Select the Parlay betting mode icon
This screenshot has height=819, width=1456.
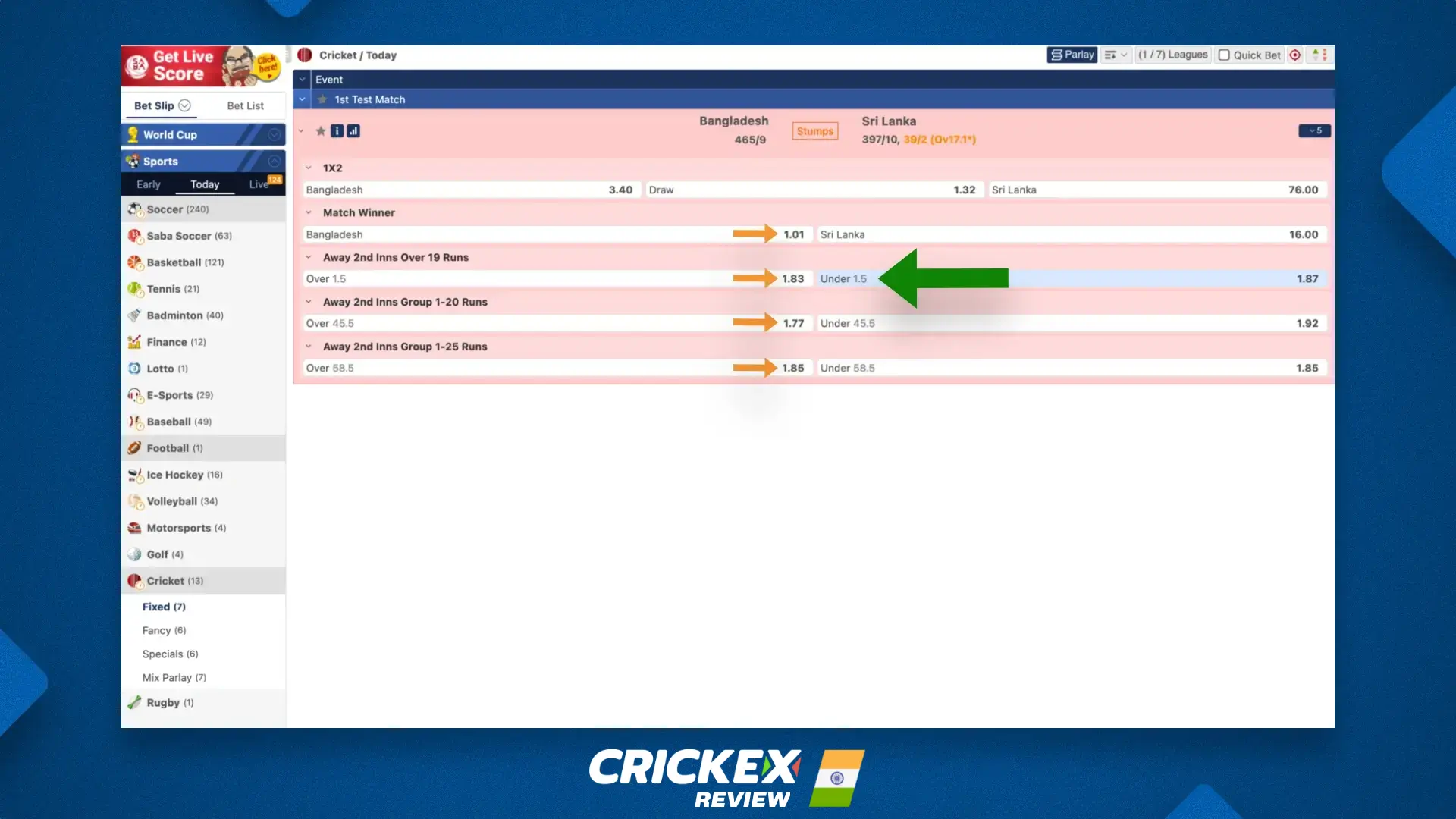pyautogui.click(x=1056, y=55)
